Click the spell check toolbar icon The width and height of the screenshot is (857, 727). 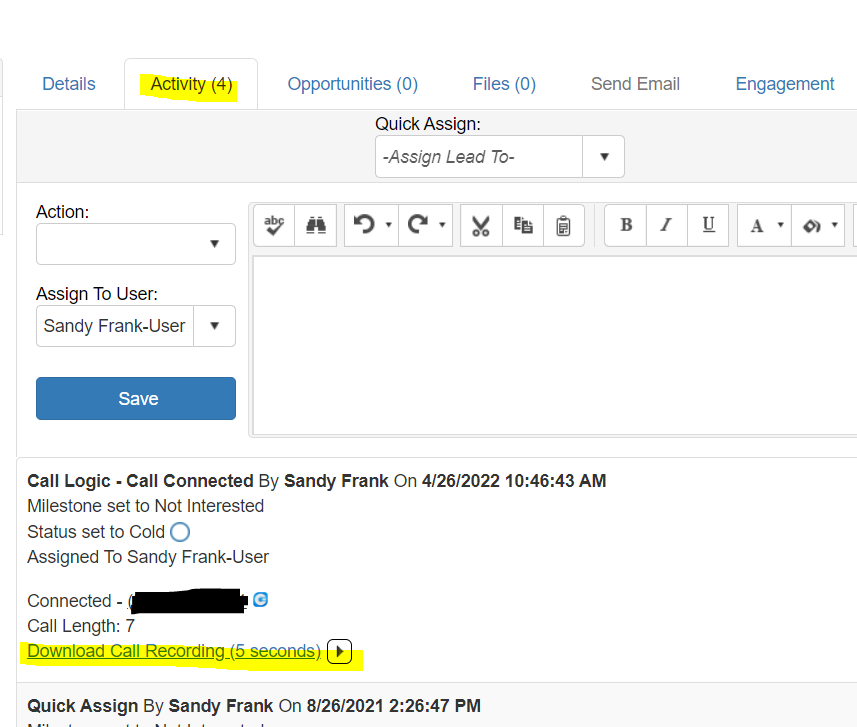(x=274, y=225)
